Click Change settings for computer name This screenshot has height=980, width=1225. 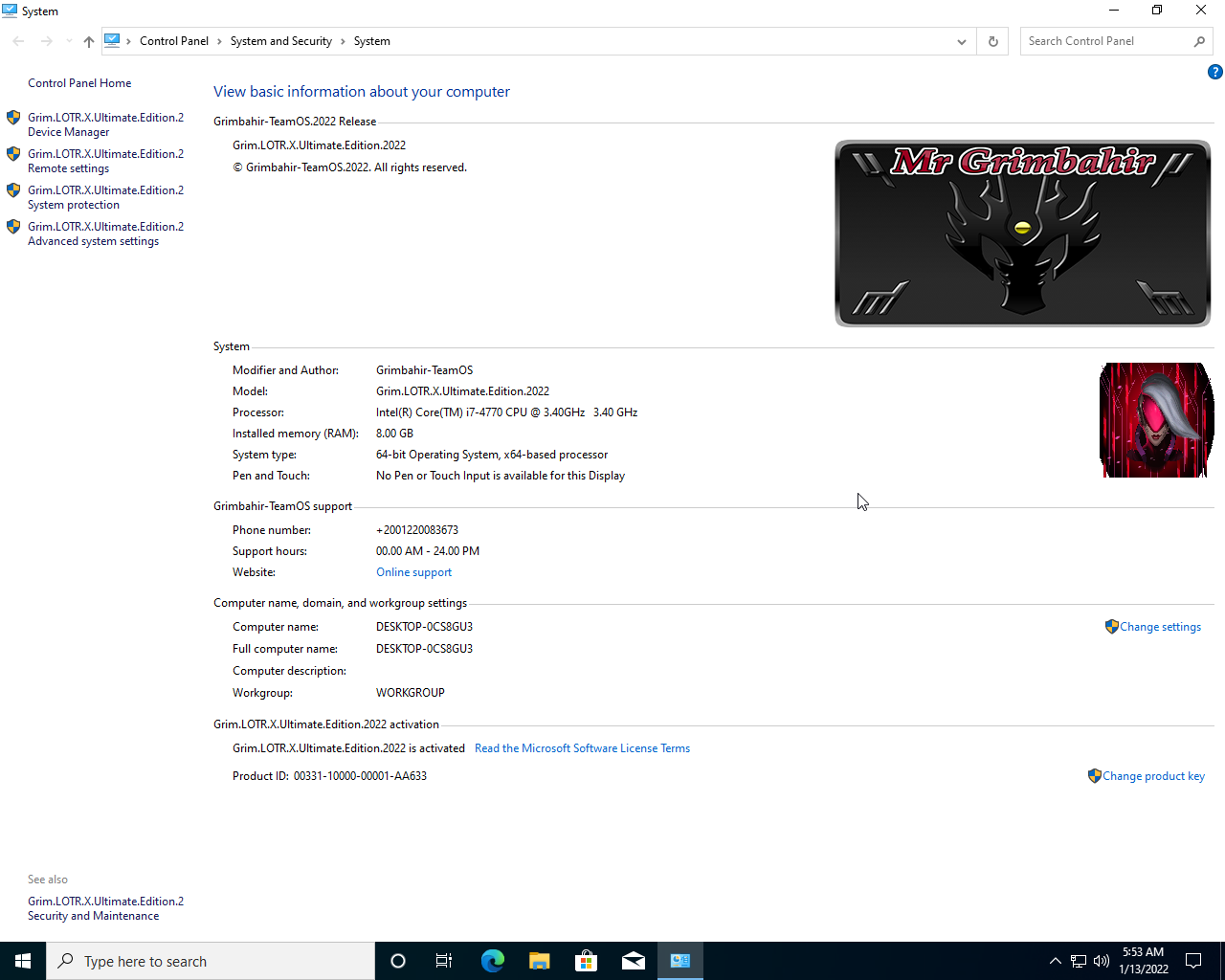1160,627
